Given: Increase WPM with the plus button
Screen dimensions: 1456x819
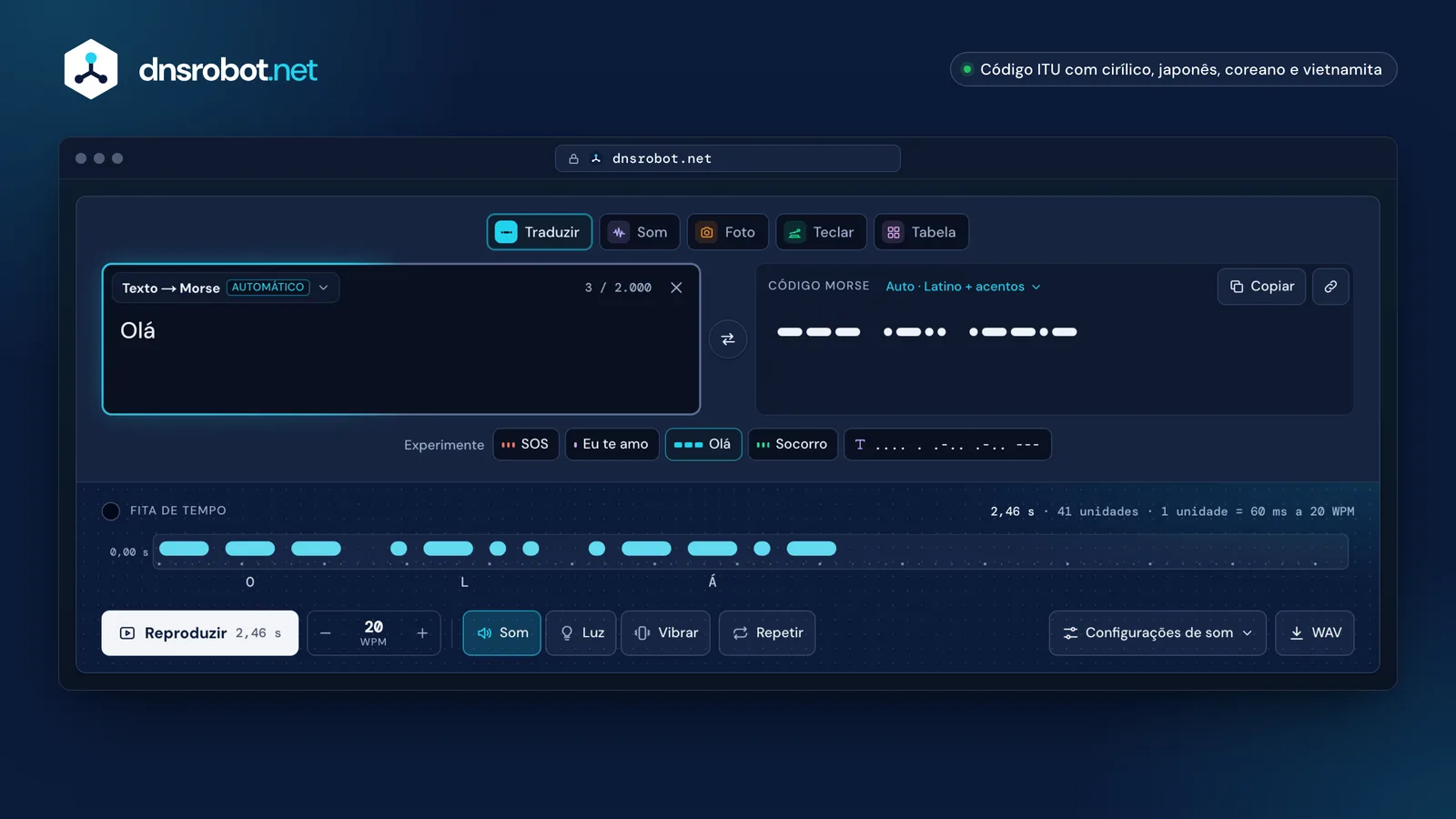Looking at the screenshot, I should pyautogui.click(x=422, y=633).
